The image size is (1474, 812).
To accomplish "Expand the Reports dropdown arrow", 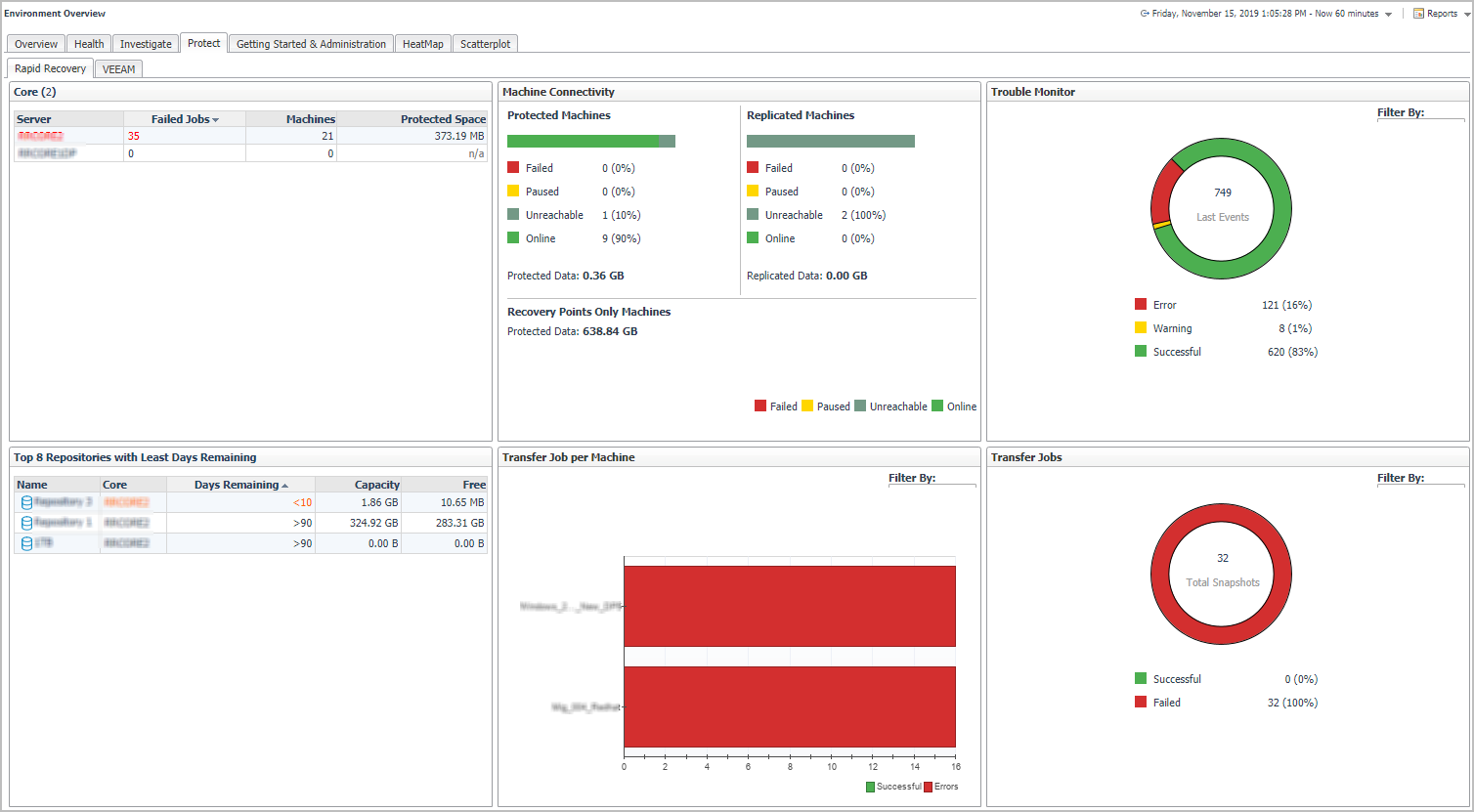I will [x=1466, y=15].
